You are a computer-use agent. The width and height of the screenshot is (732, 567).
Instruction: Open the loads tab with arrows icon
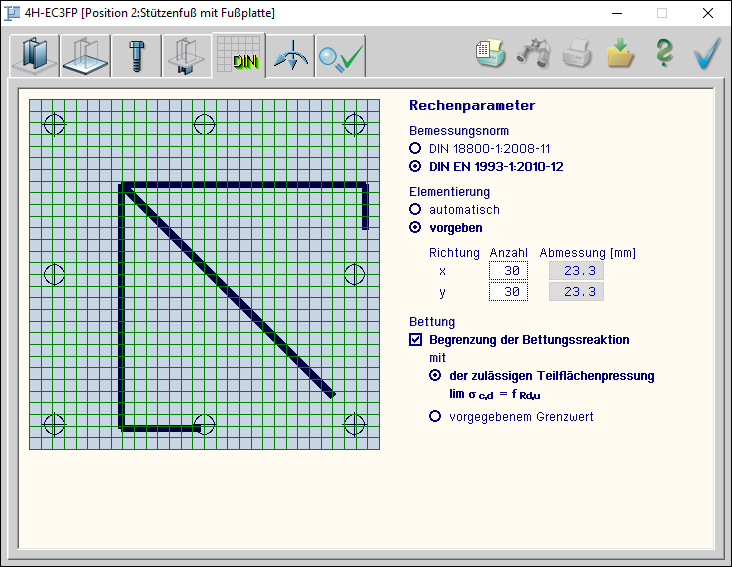click(290, 57)
